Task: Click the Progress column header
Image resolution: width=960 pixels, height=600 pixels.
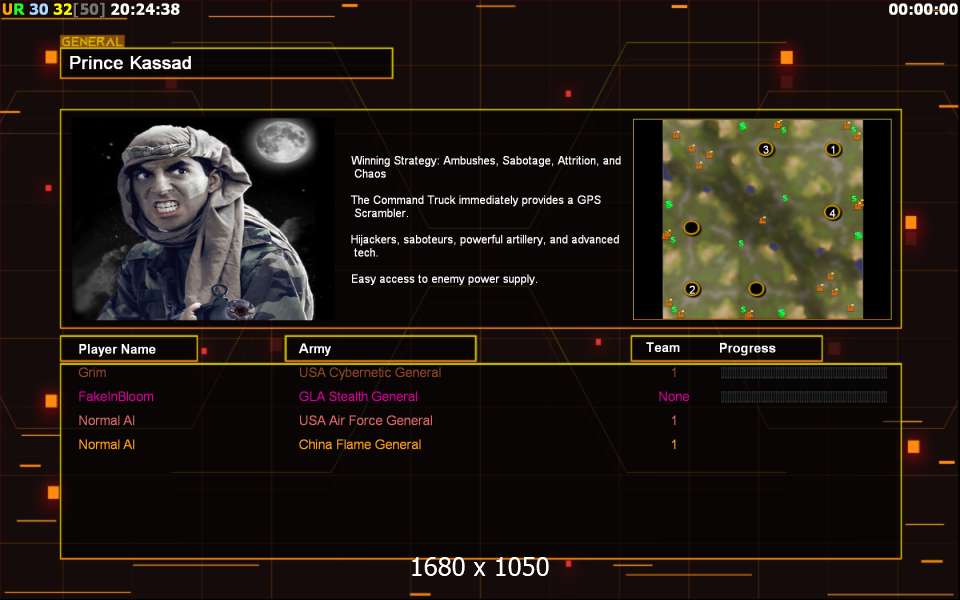Action: pyautogui.click(x=747, y=348)
